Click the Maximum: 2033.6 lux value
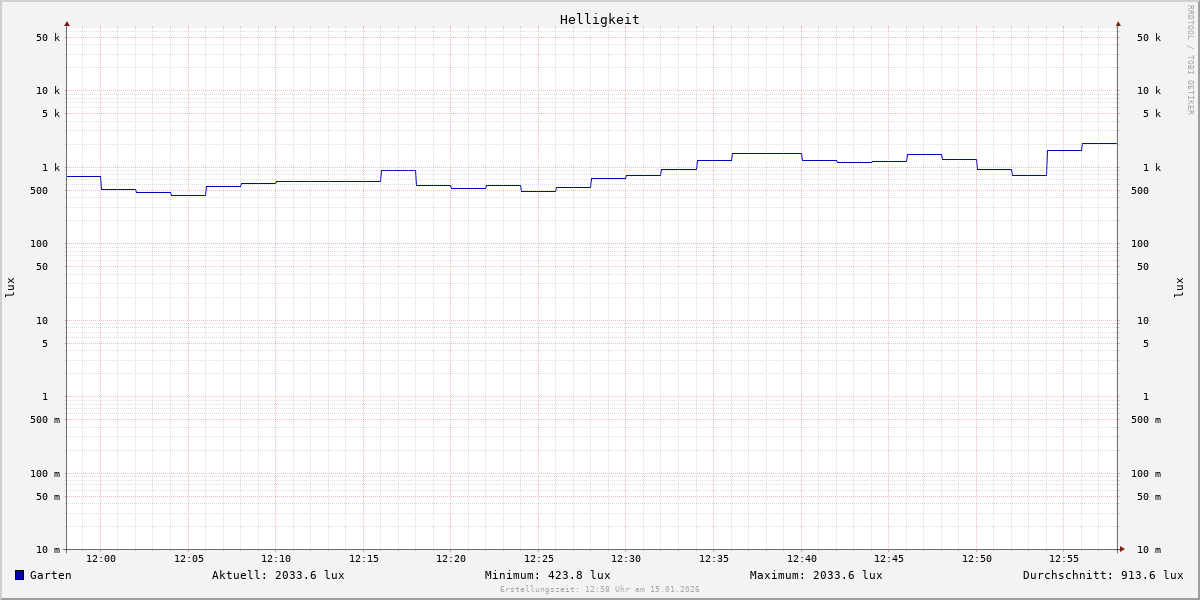 pos(816,575)
